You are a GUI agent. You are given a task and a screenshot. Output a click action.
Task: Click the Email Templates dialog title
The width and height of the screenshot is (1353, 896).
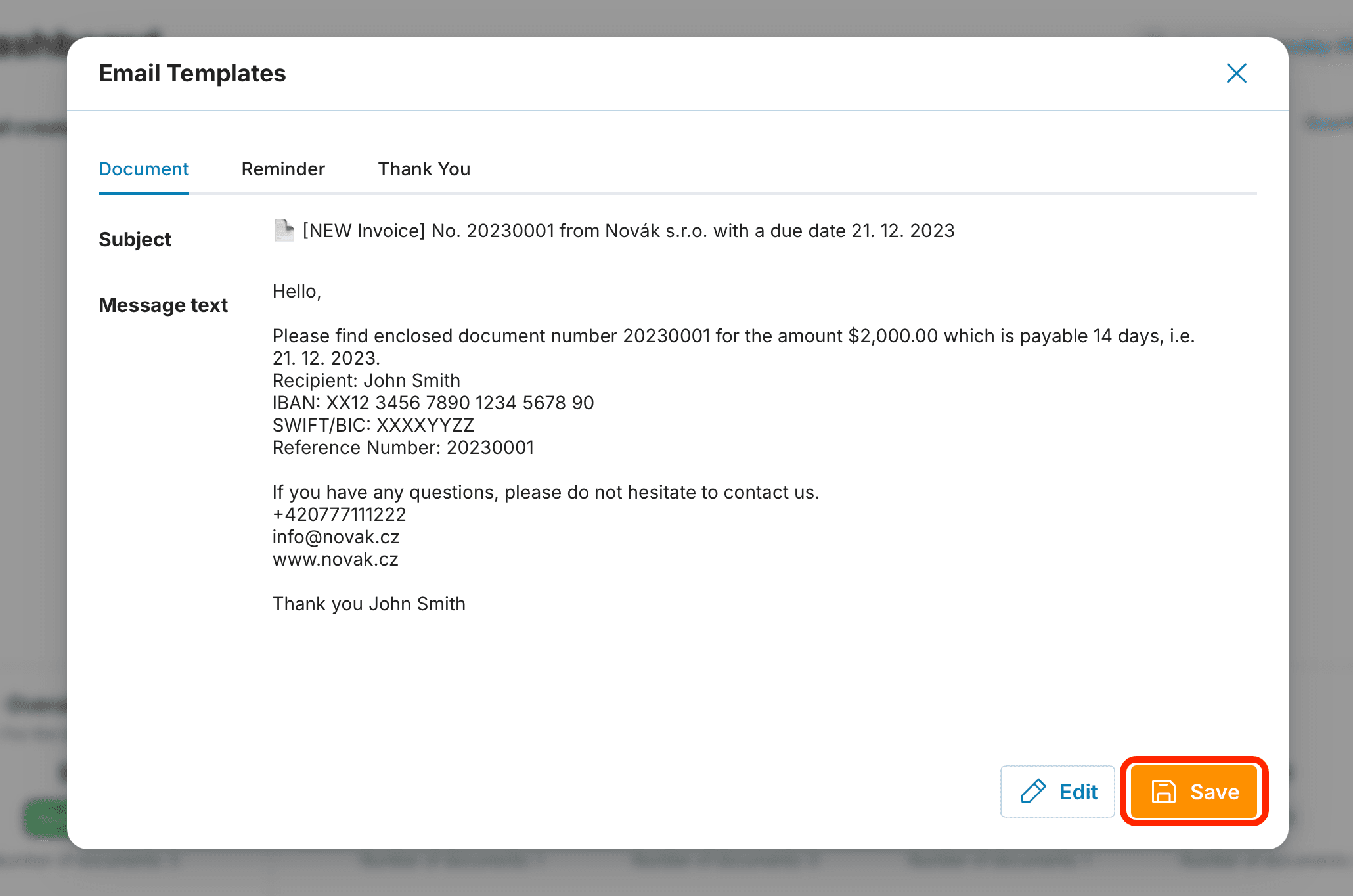point(192,73)
